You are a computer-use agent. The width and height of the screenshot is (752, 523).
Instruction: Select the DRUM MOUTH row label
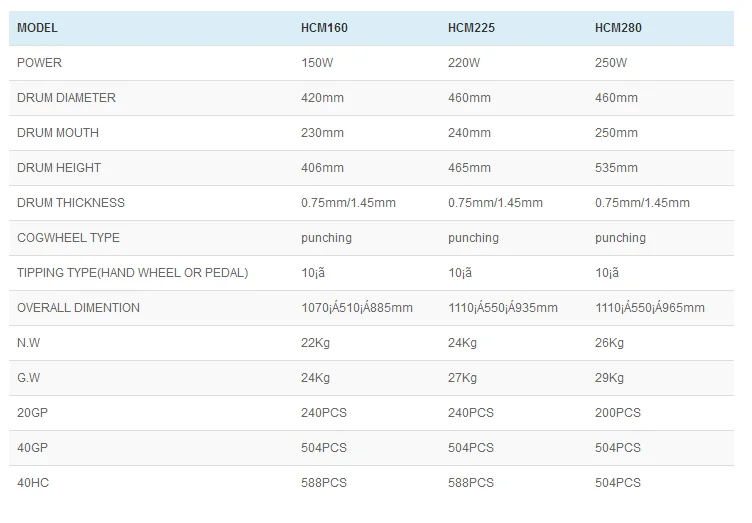pos(58,133)
